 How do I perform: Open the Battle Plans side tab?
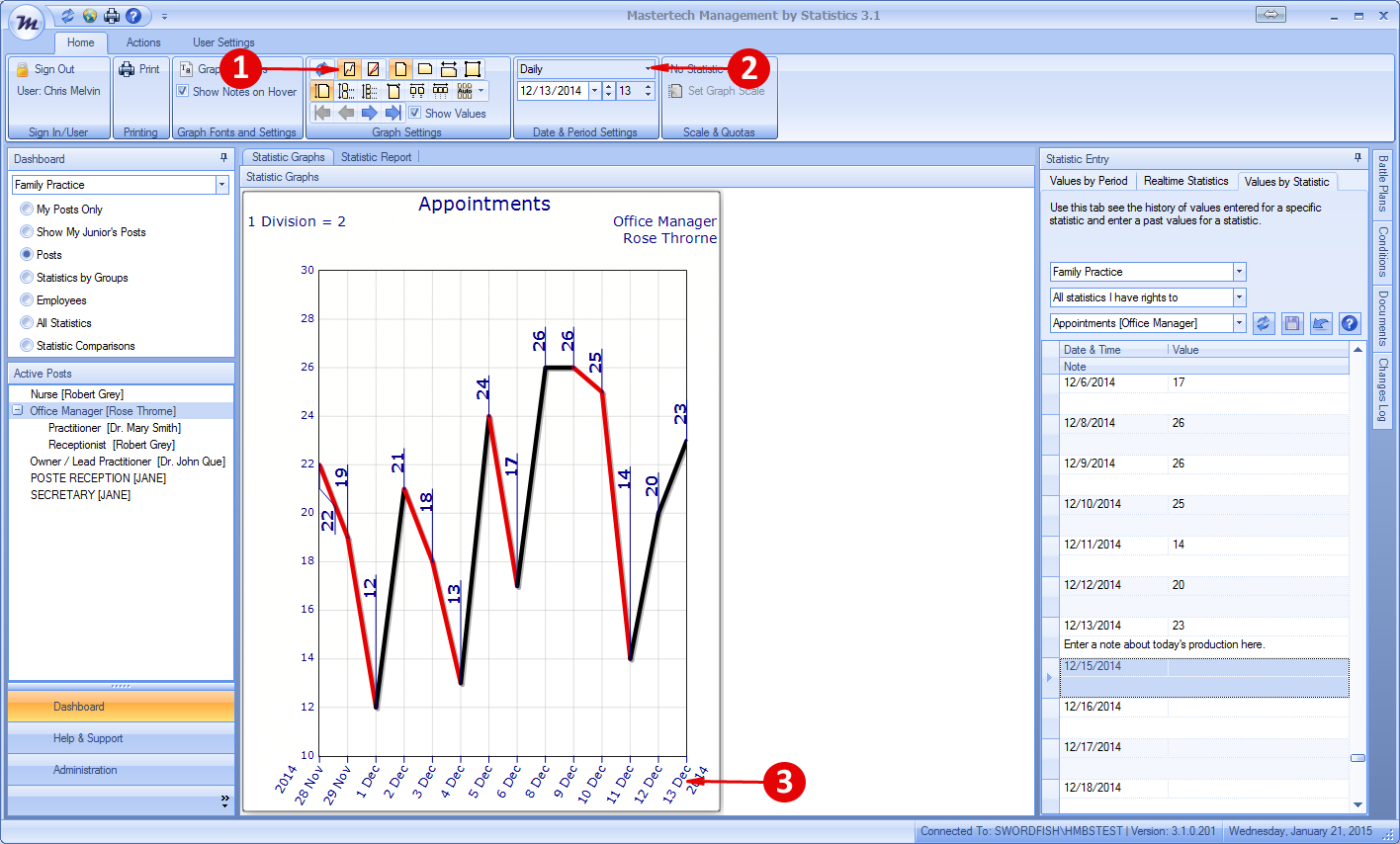pos(1382,184)
